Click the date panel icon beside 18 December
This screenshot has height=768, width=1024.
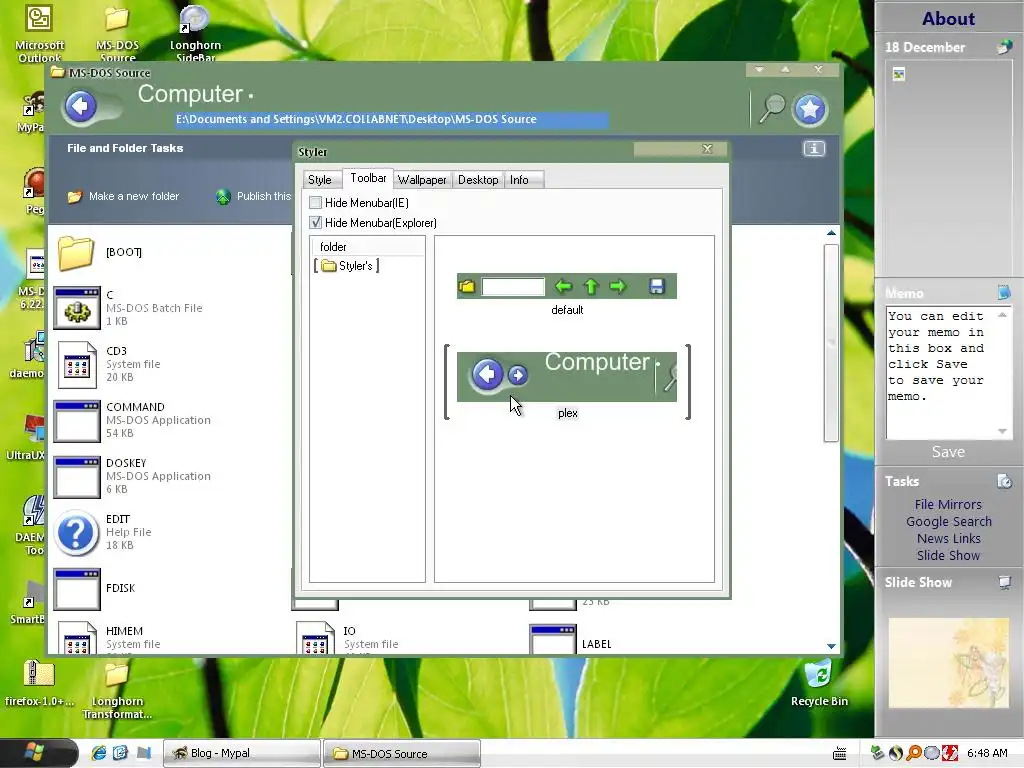pos(1004,47)
